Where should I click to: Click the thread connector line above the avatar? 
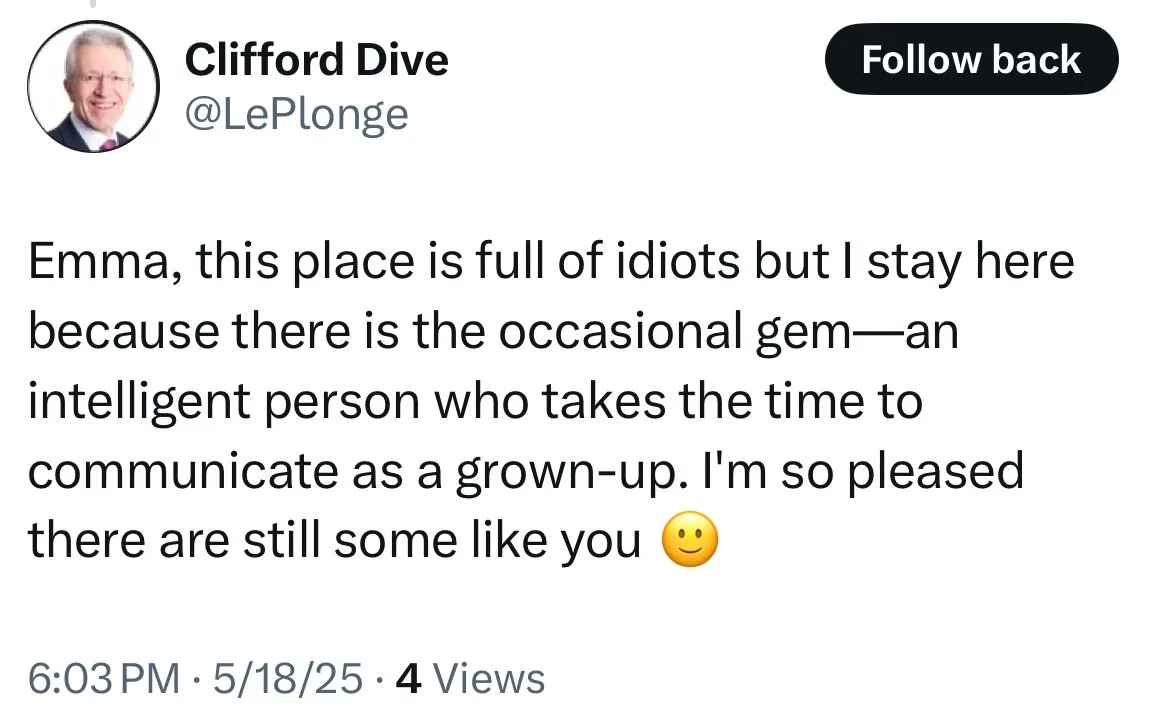pyautogui.click(x=92, y=4)
